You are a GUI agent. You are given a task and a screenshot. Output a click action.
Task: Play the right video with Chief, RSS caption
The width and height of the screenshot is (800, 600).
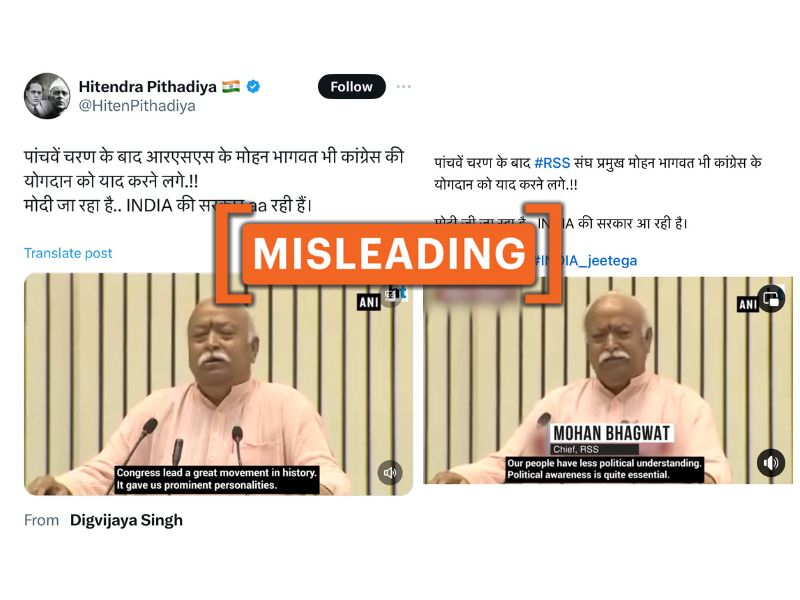coord(608,380)
